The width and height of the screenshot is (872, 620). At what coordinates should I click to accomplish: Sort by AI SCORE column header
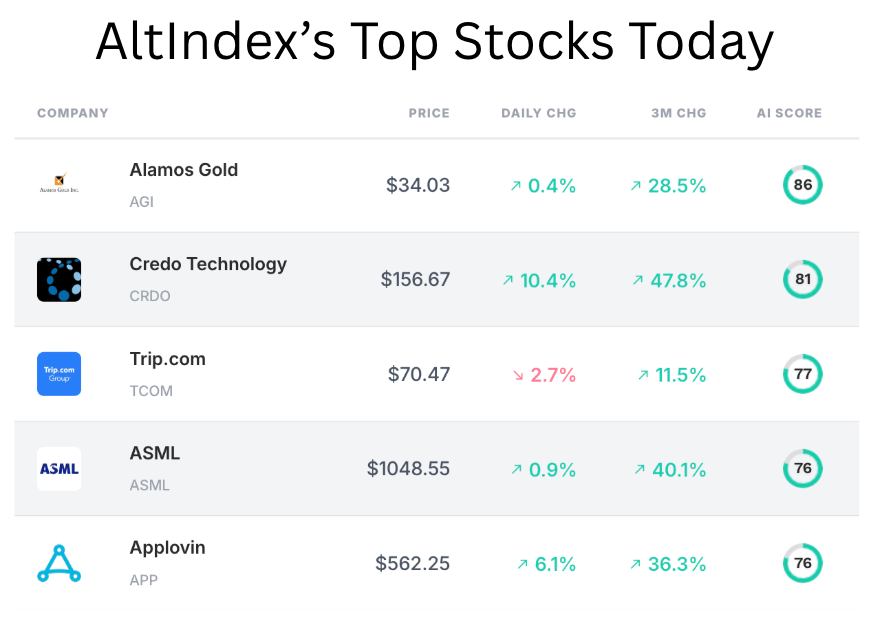[789, 113]
